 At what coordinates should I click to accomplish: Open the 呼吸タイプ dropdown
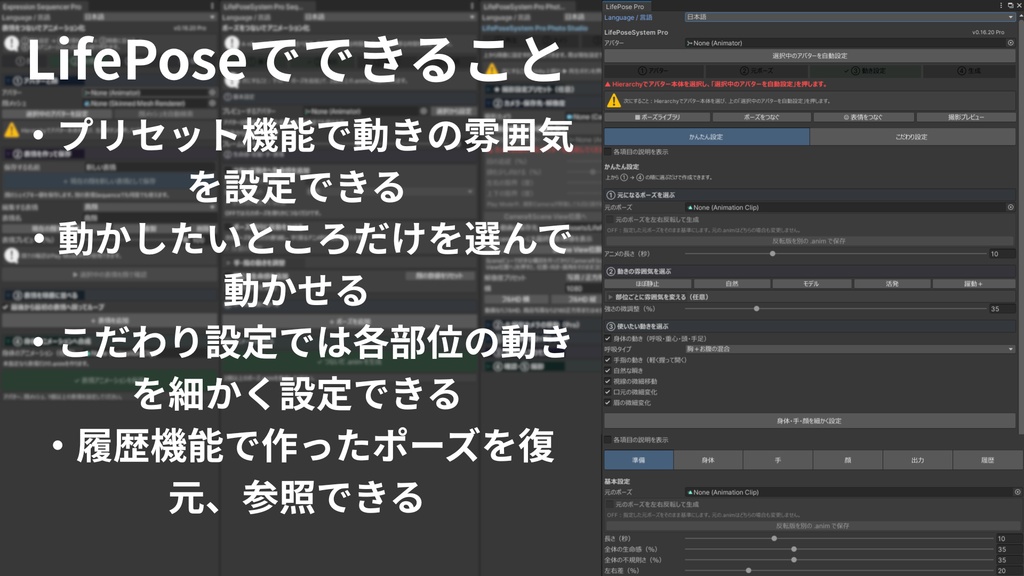point(850,349)
